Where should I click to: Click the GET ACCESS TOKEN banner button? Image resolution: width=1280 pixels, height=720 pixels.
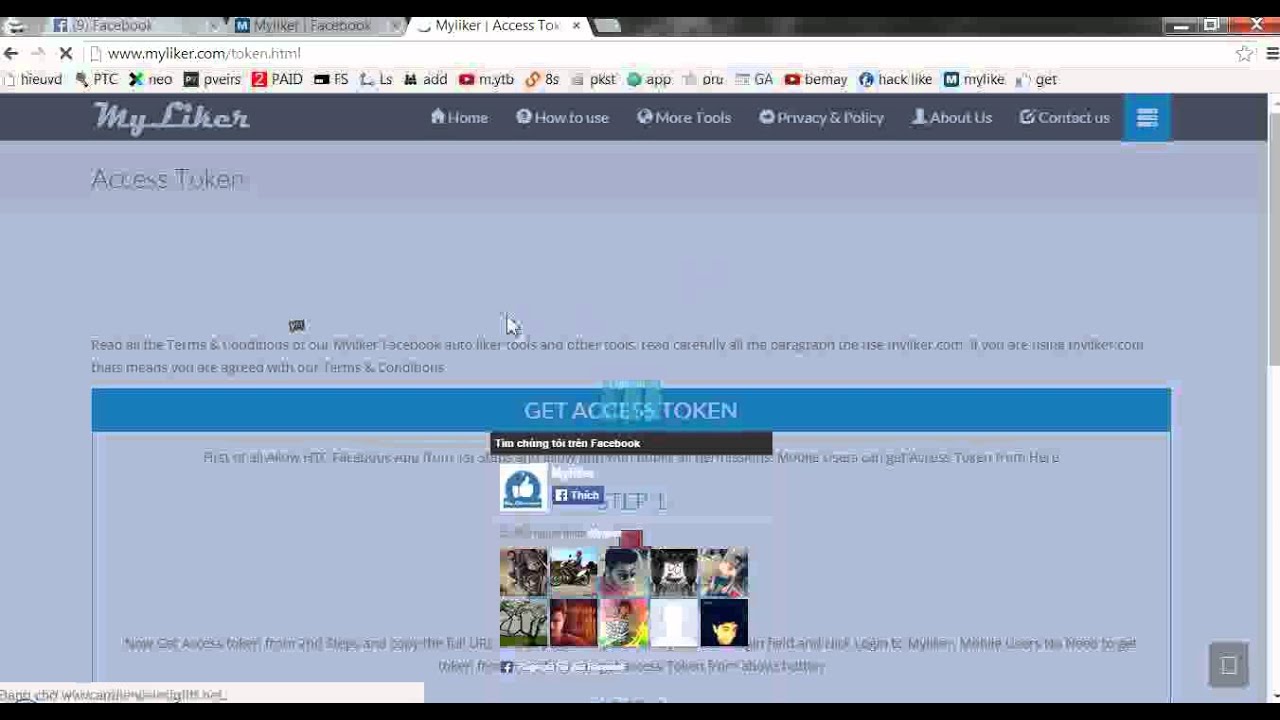[x=631, y=410]
